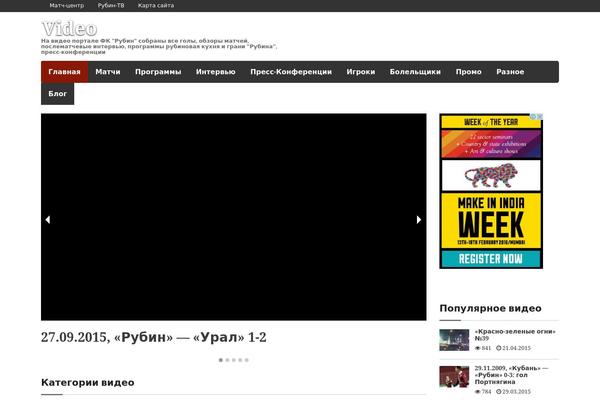Click the AdChoices info icon on ad

tap(533, 116)
